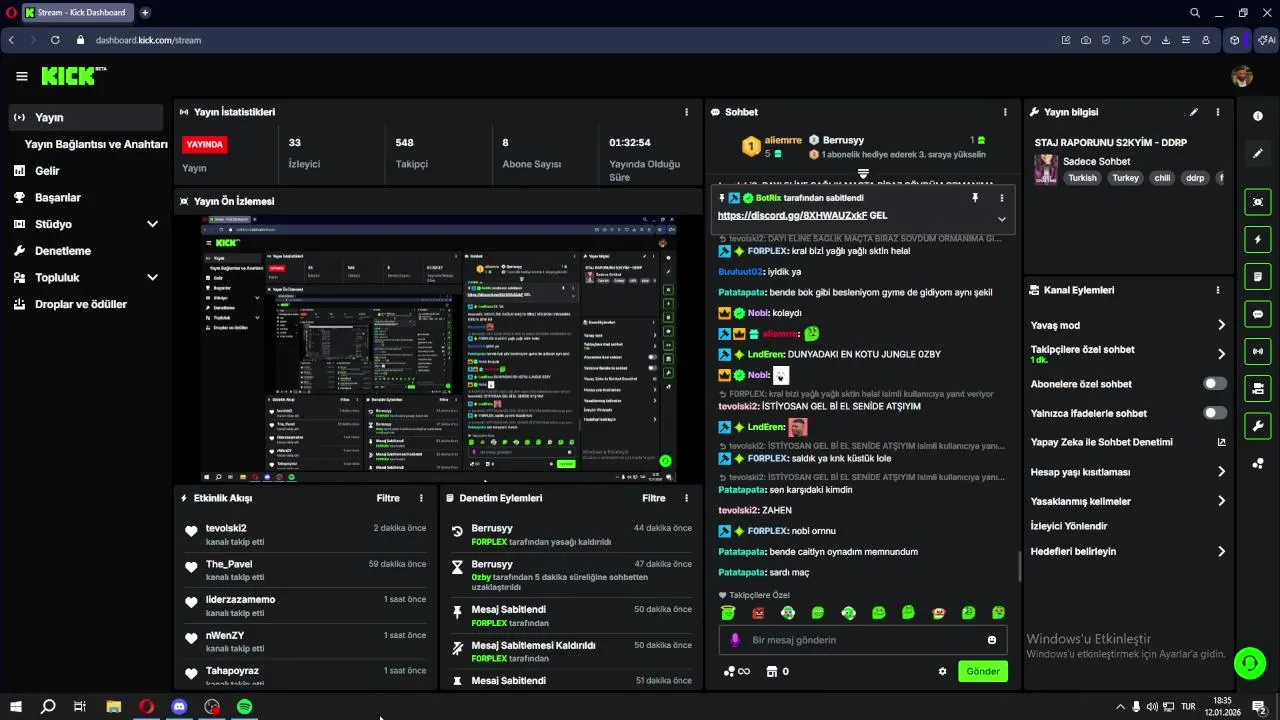Click Opera snapshot camera icon

(x=1086, y=40)
